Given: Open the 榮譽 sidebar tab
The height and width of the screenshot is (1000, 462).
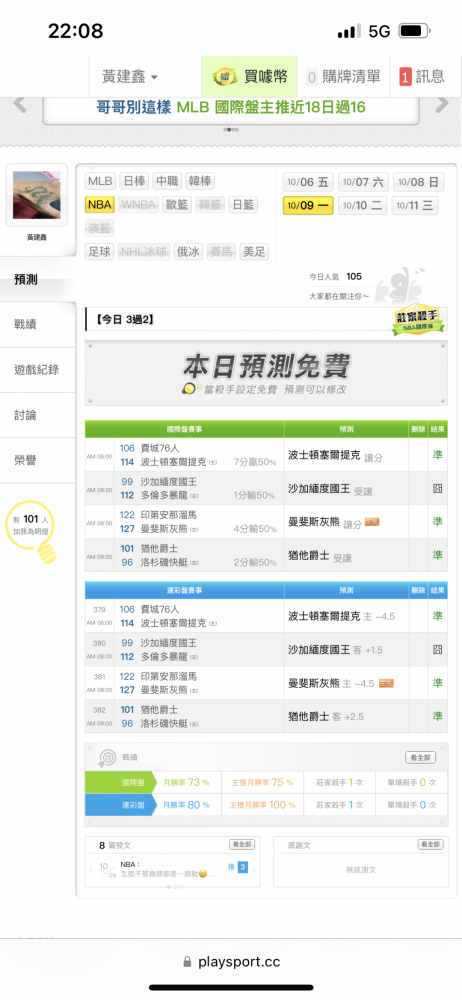Looking at the screenshot, I should (38, 461).
